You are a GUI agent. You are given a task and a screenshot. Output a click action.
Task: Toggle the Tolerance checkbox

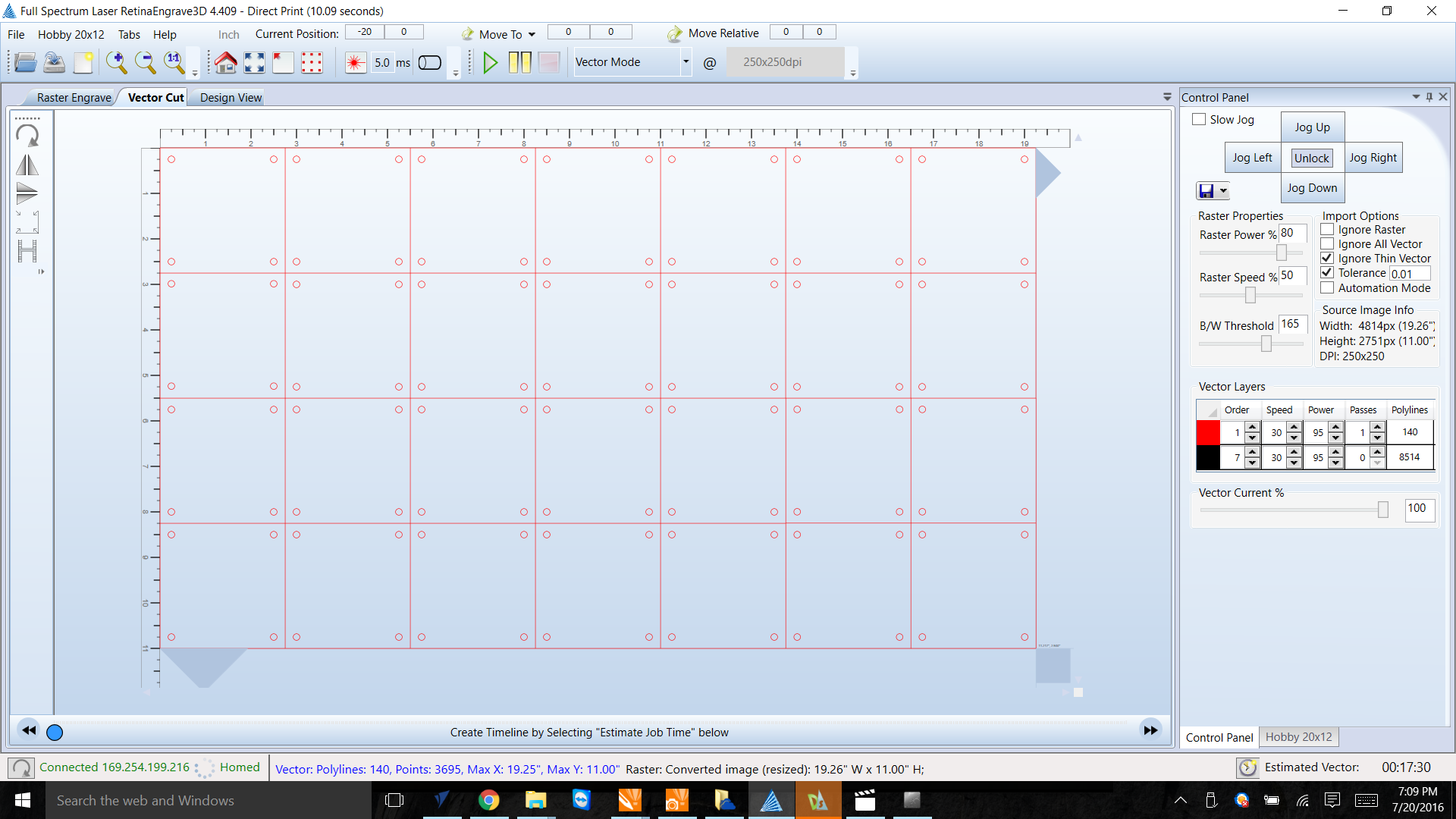[1327, 272]
